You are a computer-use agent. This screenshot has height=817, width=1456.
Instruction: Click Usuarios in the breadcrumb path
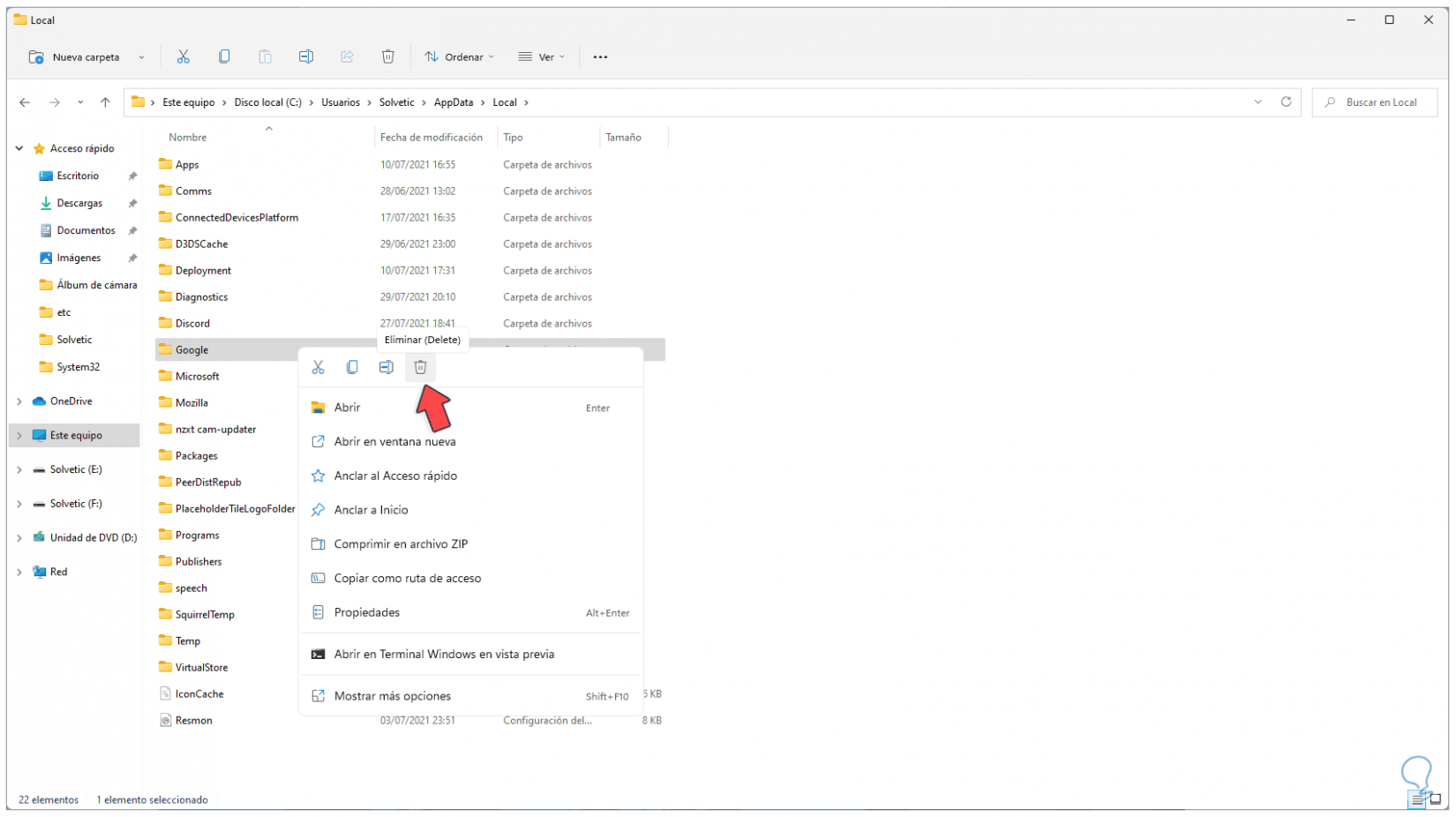coord(341,102)
